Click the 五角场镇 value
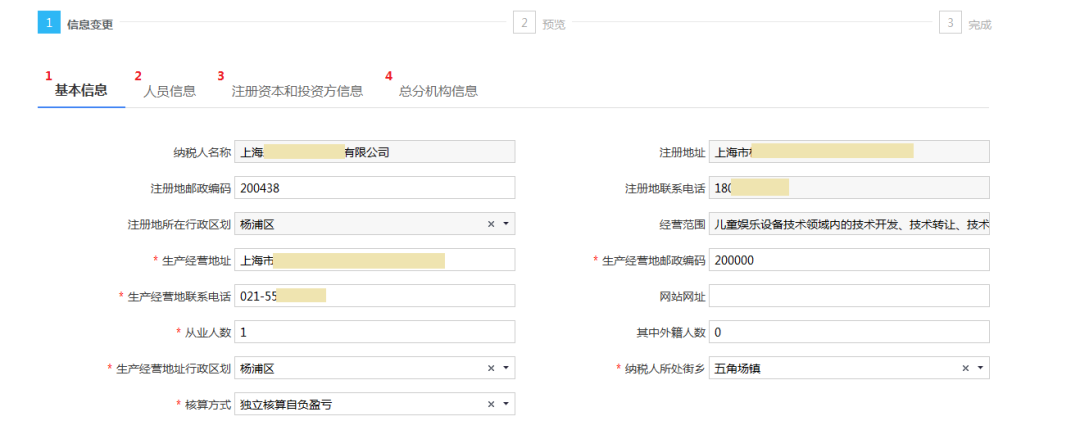 pos(738,368)
